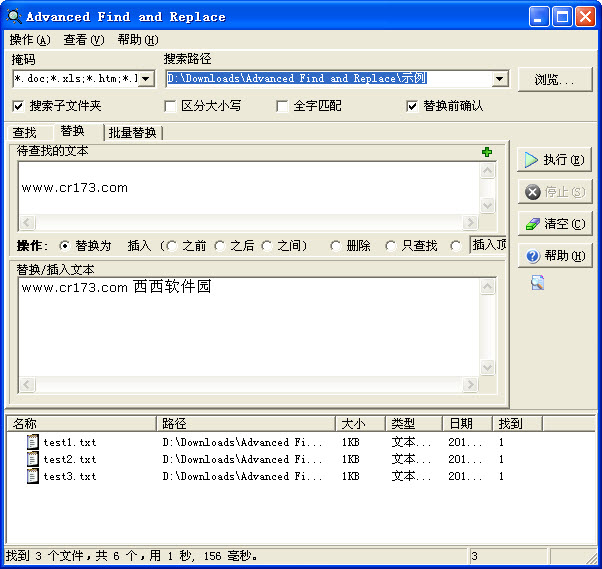The image size is (602, 569).
Task: Sort results by 大小 column header
Action: point(360,424)
